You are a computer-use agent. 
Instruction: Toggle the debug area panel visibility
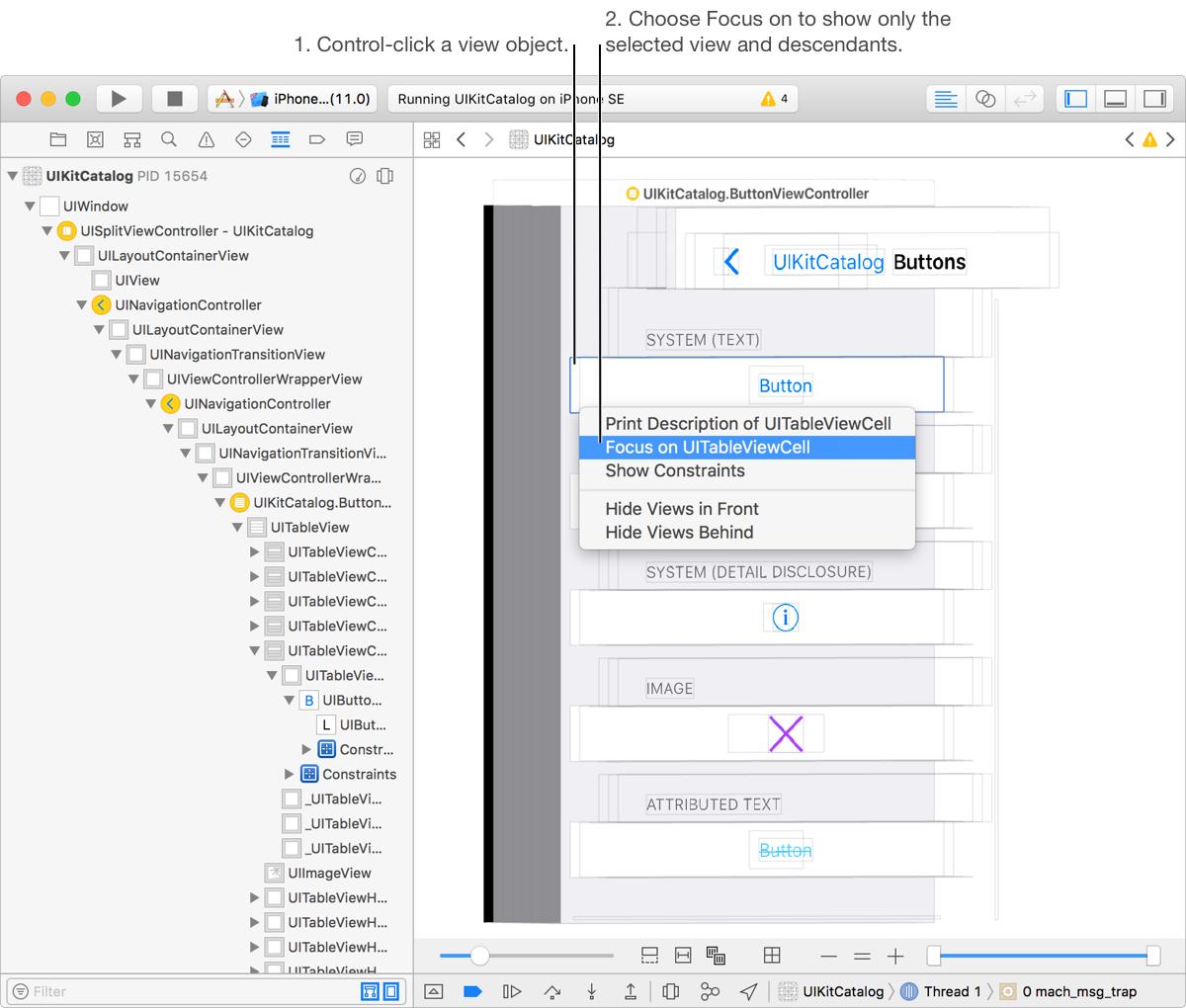tap(1115, 99)
